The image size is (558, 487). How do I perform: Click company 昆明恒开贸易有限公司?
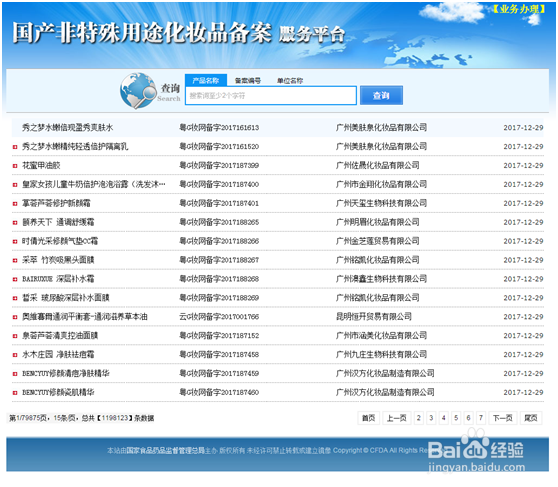pos(374,317)
